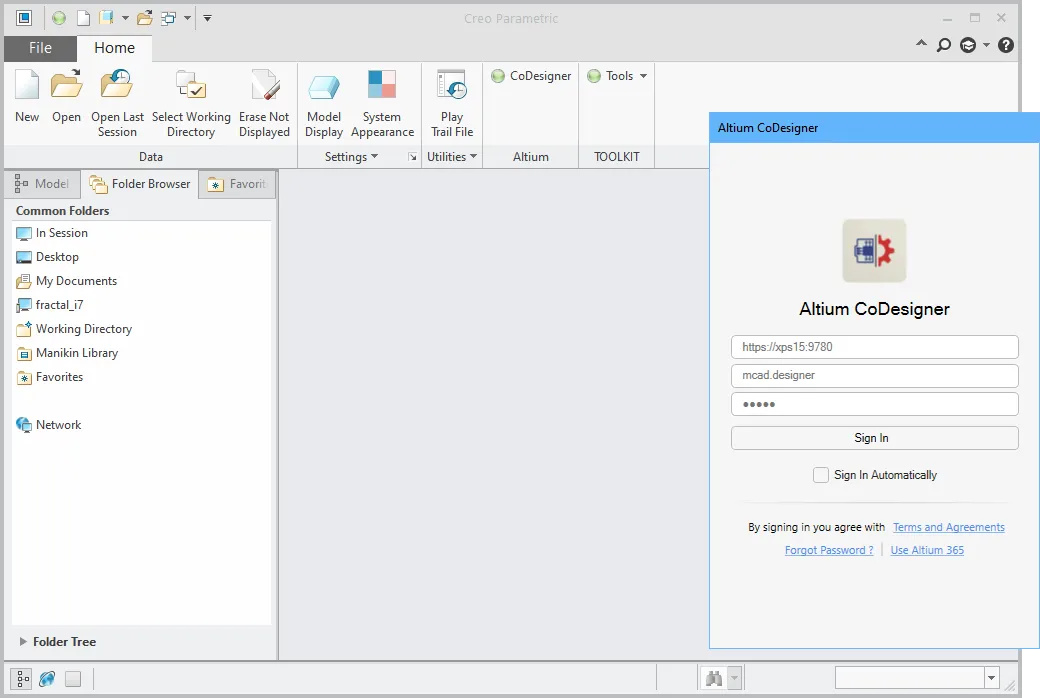Viewport: 1040px width, 698px height.
Task: Click the Forgot Password link
Action: [829, 550]
